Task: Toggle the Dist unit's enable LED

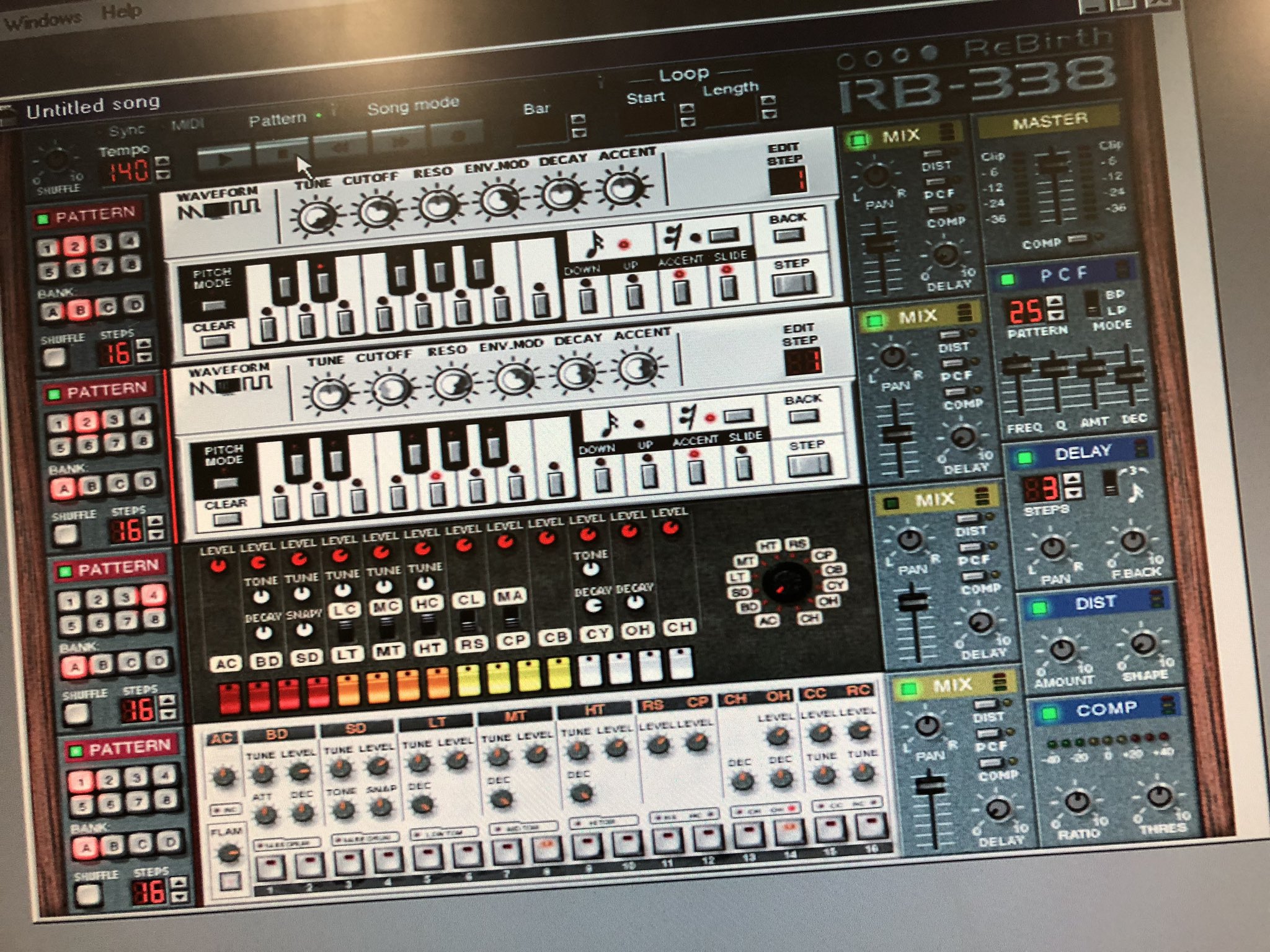Action: coord(1039,607)
